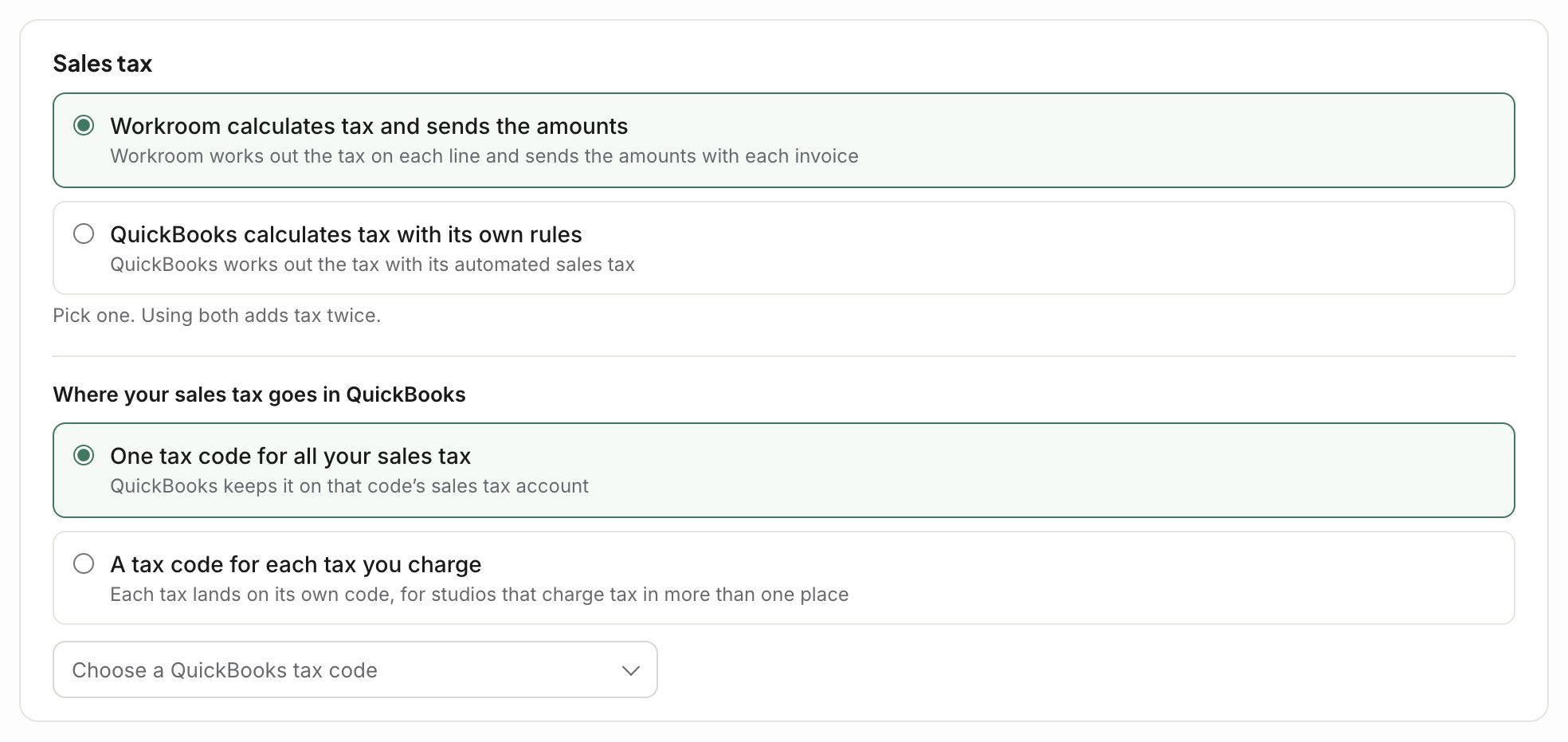
Task: Click 'Where your sales tax goes in QuickBooks' heading
Action: 259,395
